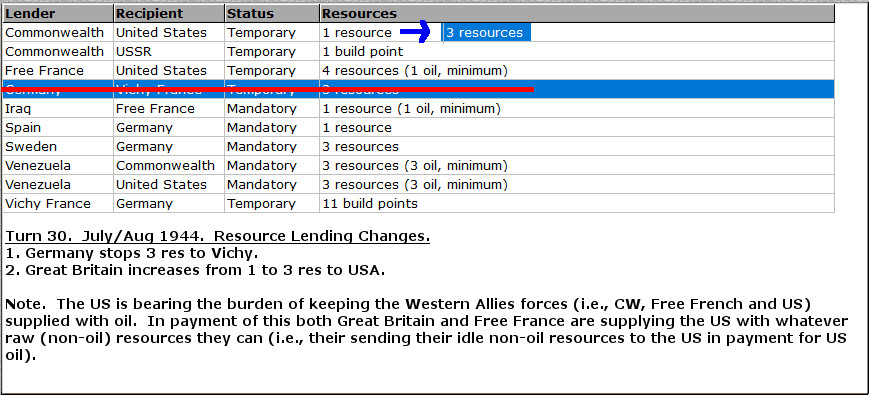Viewport: 869px width, 395px height.
Task: Click the '1 build point' cell
Action: click(577, 52)
